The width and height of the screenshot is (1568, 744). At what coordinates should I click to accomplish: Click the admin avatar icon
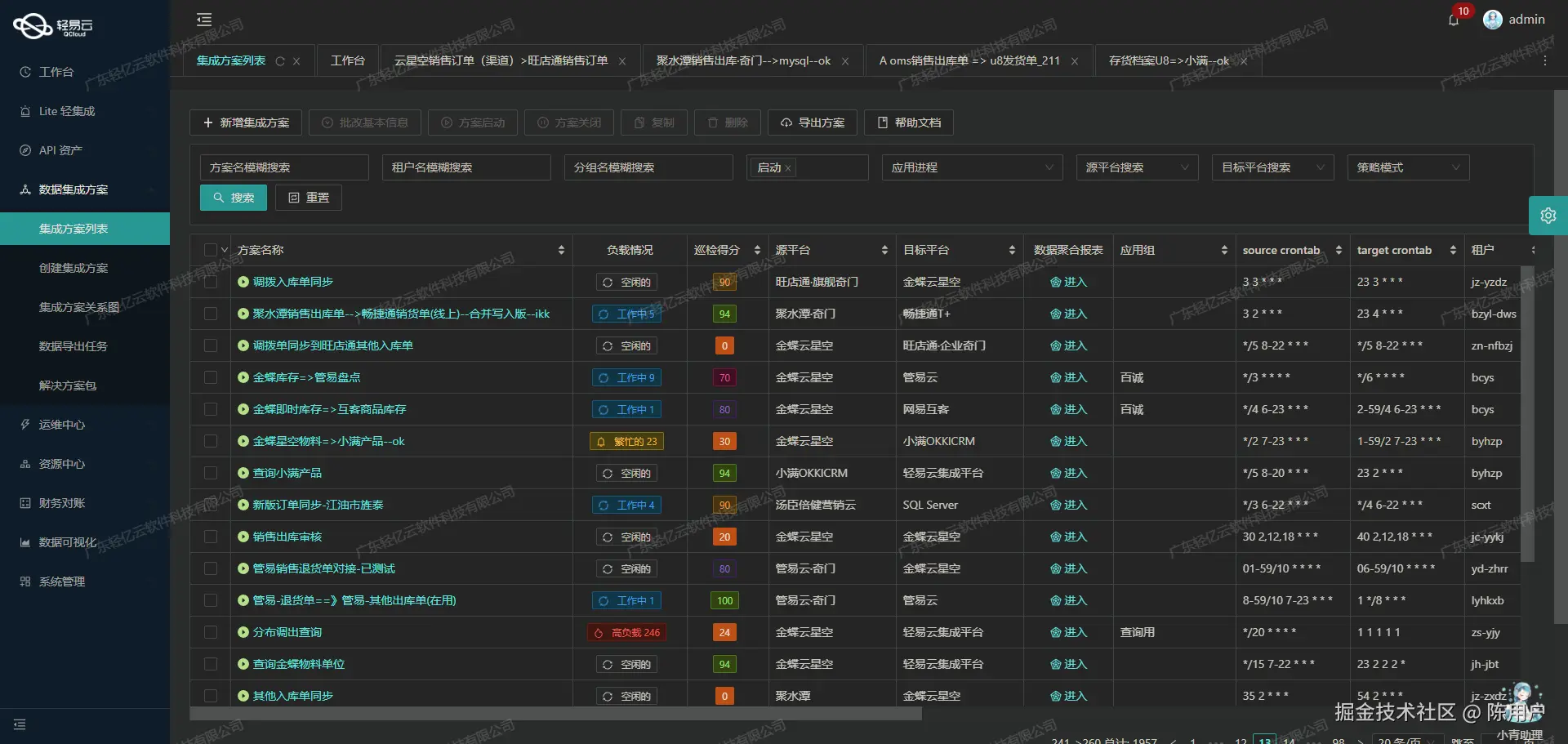click(1493, 19)
